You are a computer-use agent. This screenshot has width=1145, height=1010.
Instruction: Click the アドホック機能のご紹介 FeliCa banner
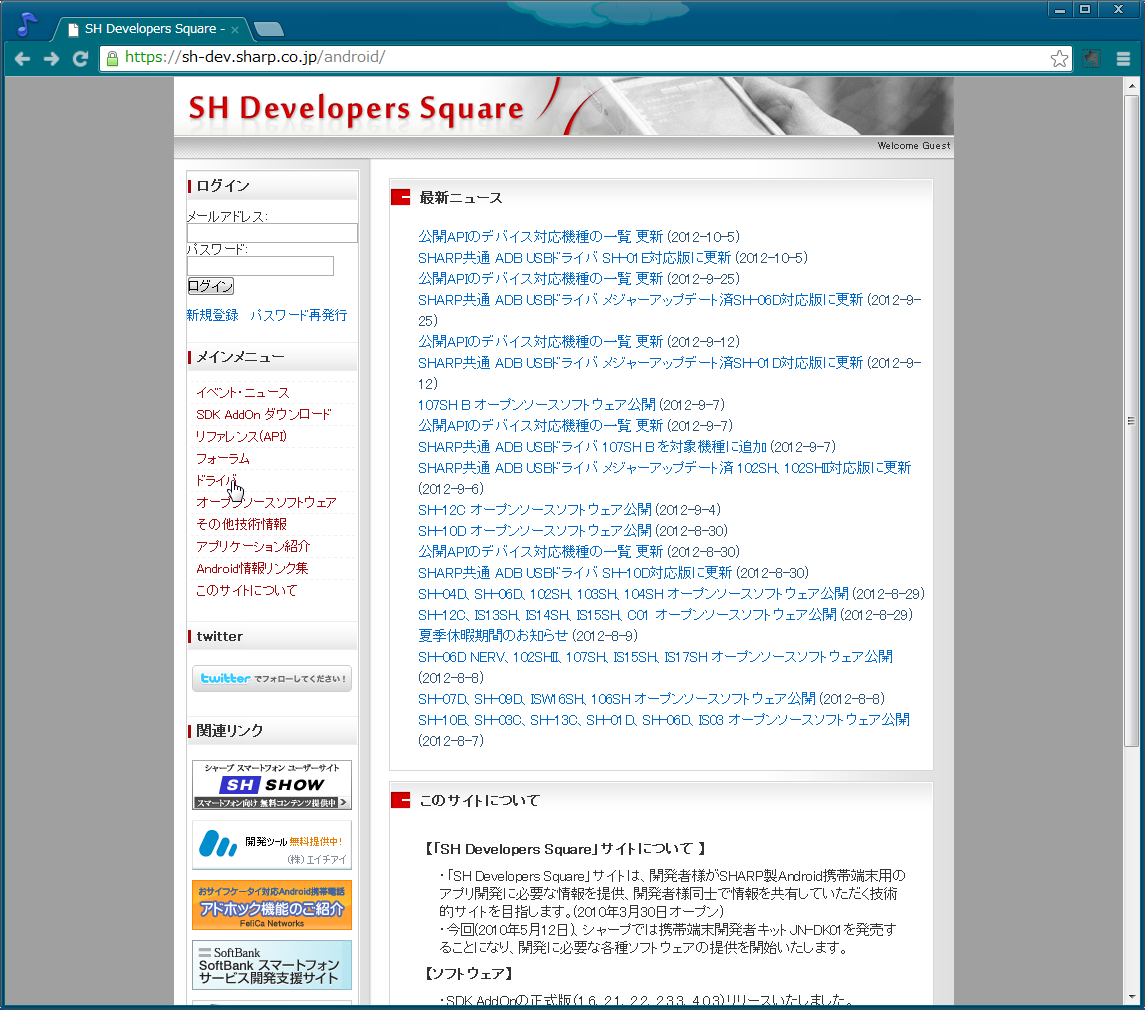click(272, 906)
